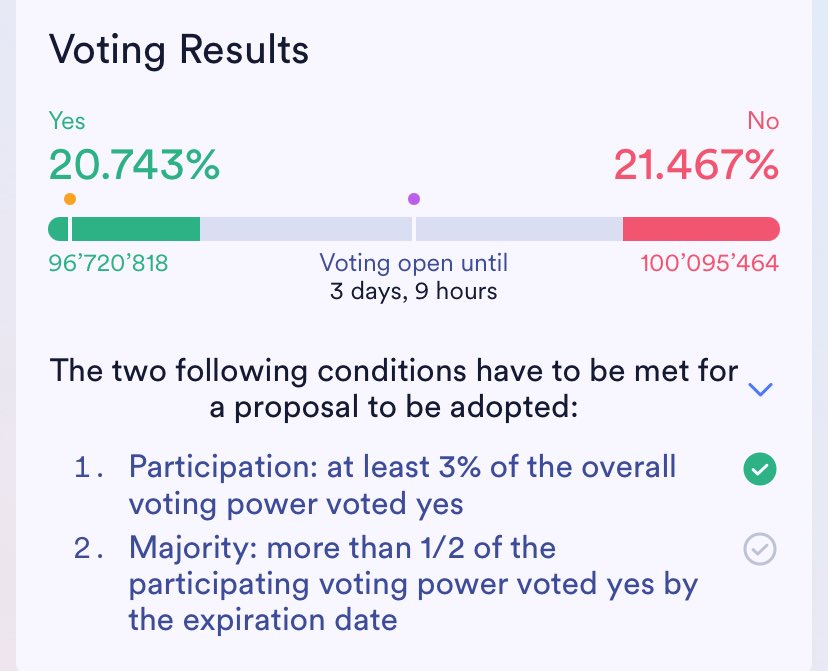Click the 96'720'818 yes vote count
The height and width of the screenshot is (671, 828).
[x=108, y=264]
